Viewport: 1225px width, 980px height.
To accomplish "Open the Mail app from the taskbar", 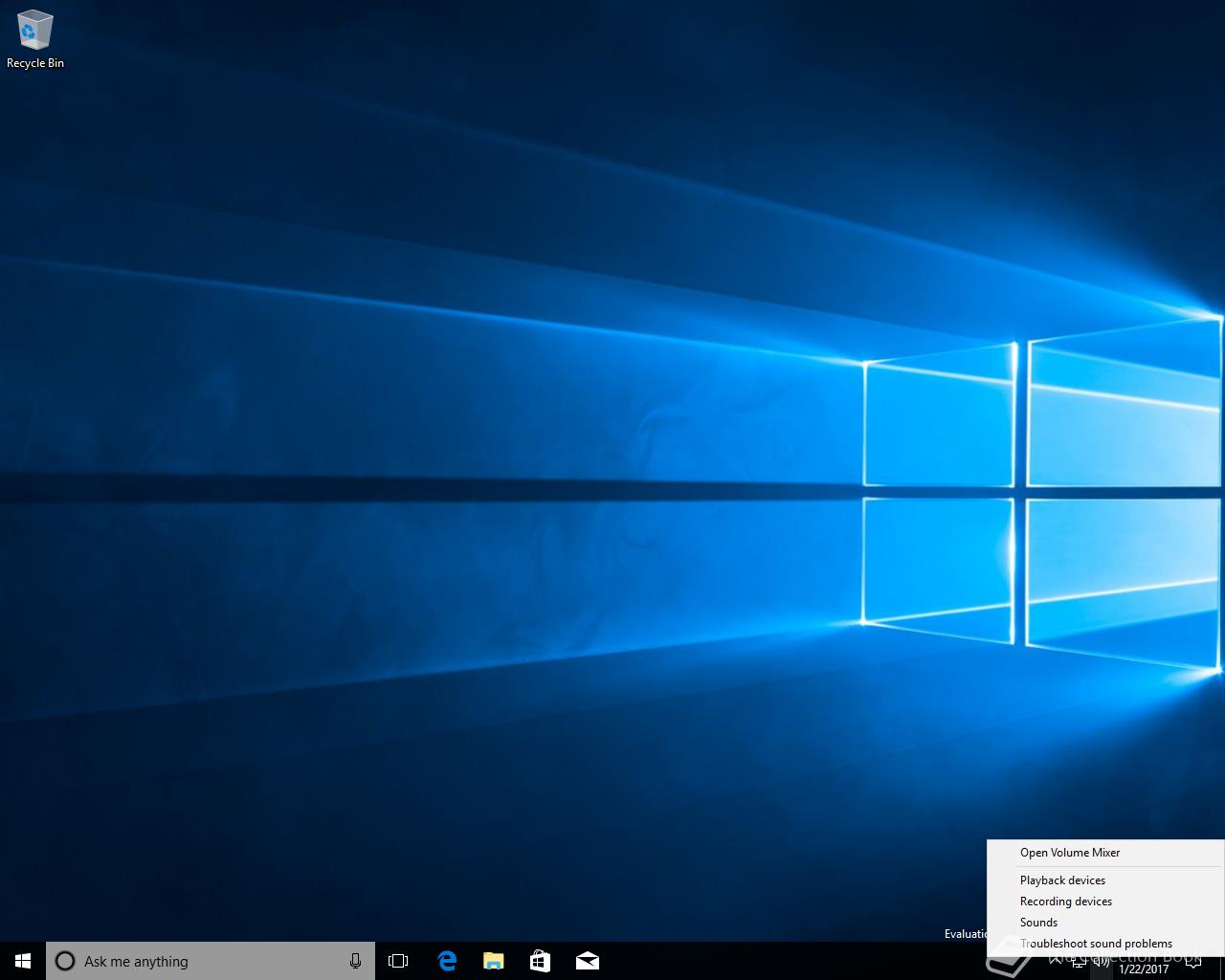I will (588, 961).
